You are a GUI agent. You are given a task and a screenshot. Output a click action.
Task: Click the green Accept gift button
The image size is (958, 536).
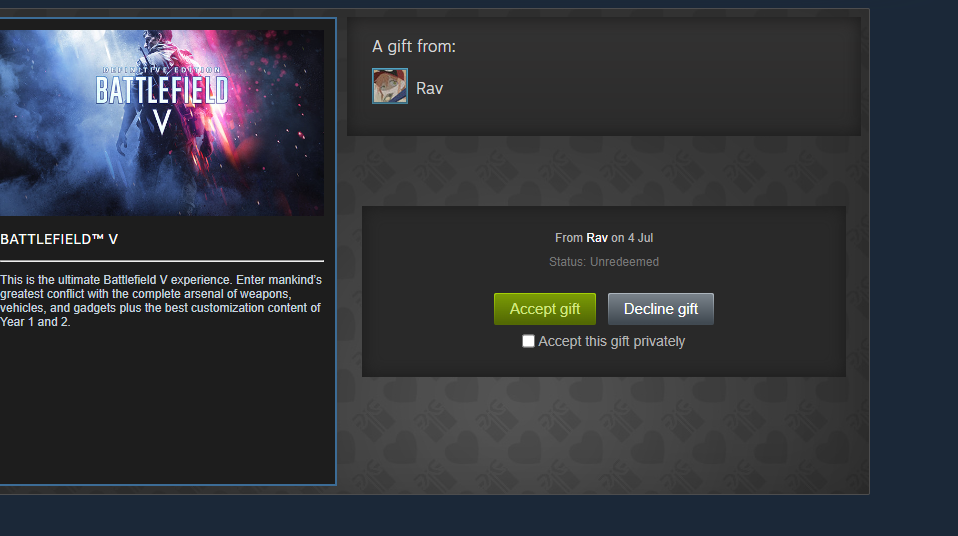click(545, 309)
